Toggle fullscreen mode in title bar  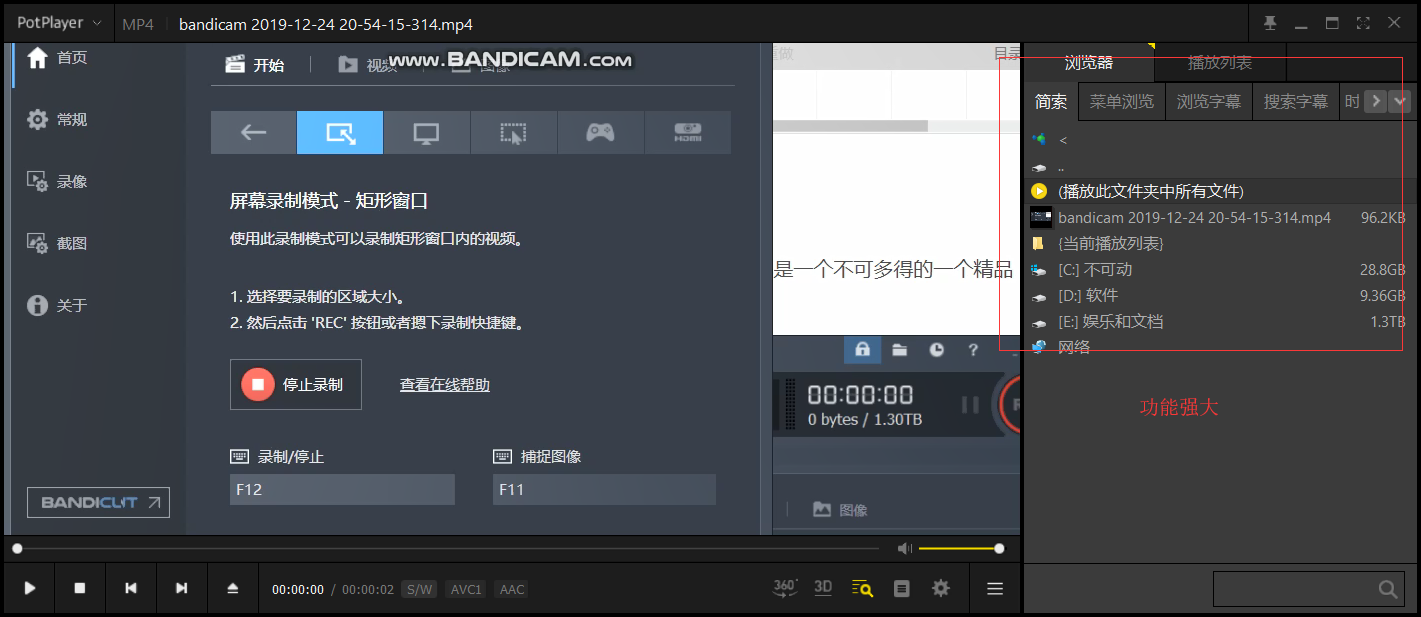click(x=1362, y=23)
